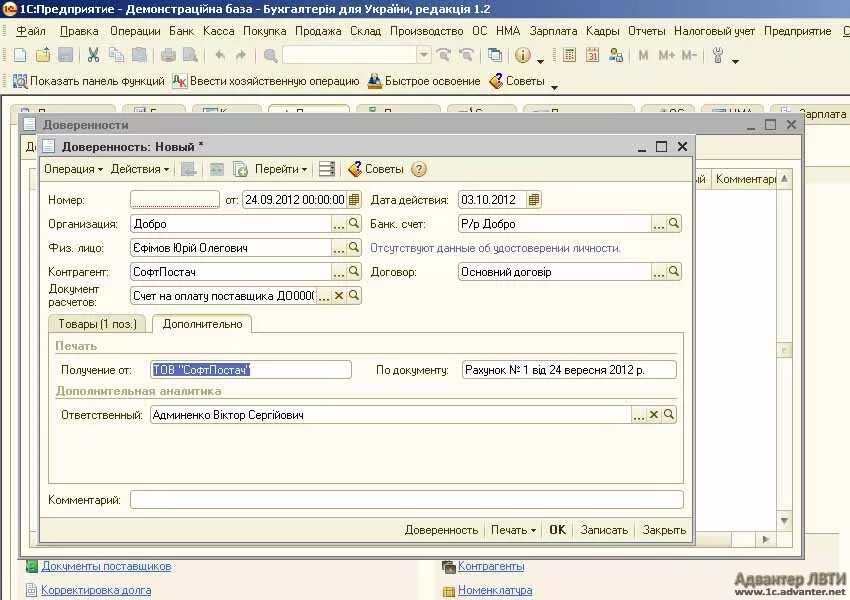Click the users icon in main toolbar
The height and width of the screenshot is (600, 850).
[616, 55]
